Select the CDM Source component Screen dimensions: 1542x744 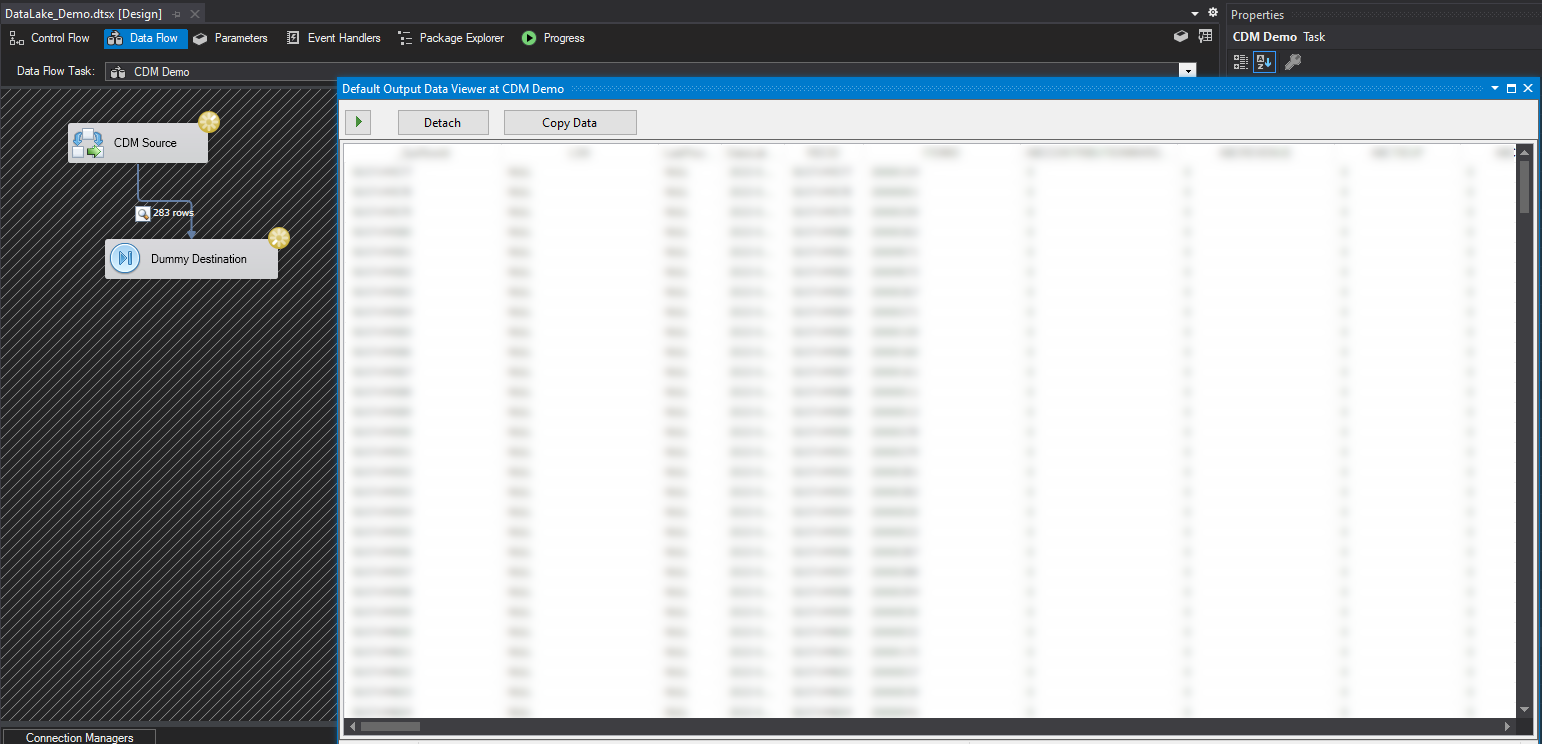coord(138,143)
